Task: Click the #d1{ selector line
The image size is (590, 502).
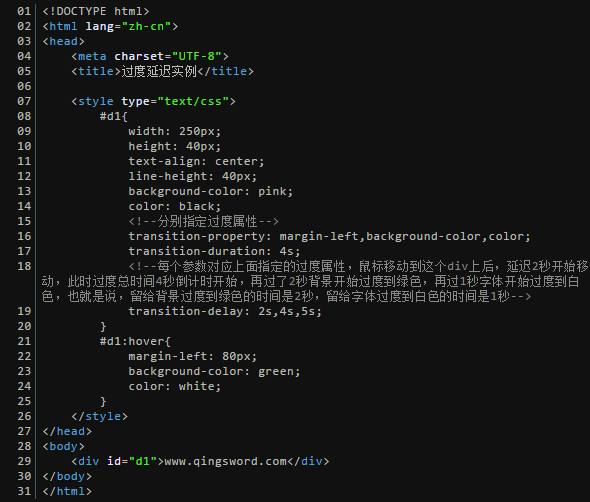Action: coord(114,116)
